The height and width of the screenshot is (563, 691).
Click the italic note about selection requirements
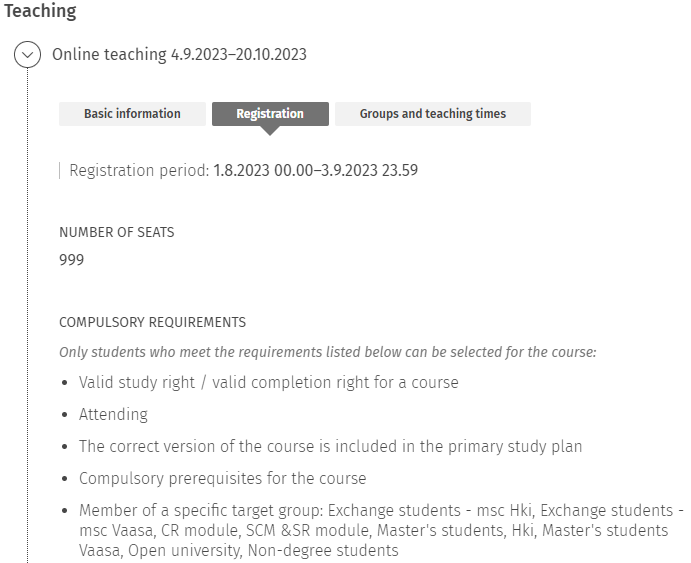pos(327,352)
